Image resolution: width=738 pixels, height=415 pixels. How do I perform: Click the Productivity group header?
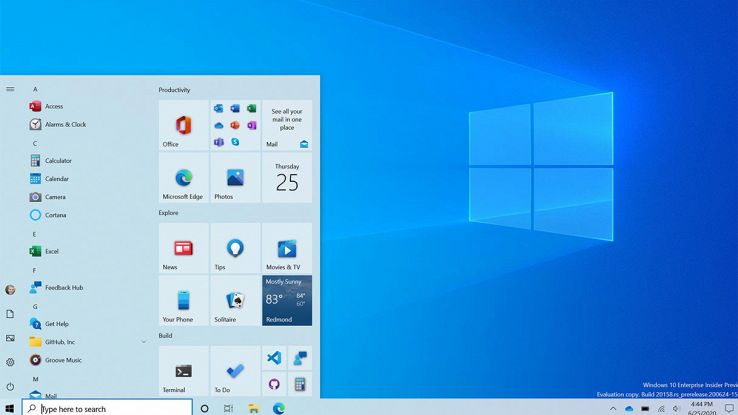point(174,90)
